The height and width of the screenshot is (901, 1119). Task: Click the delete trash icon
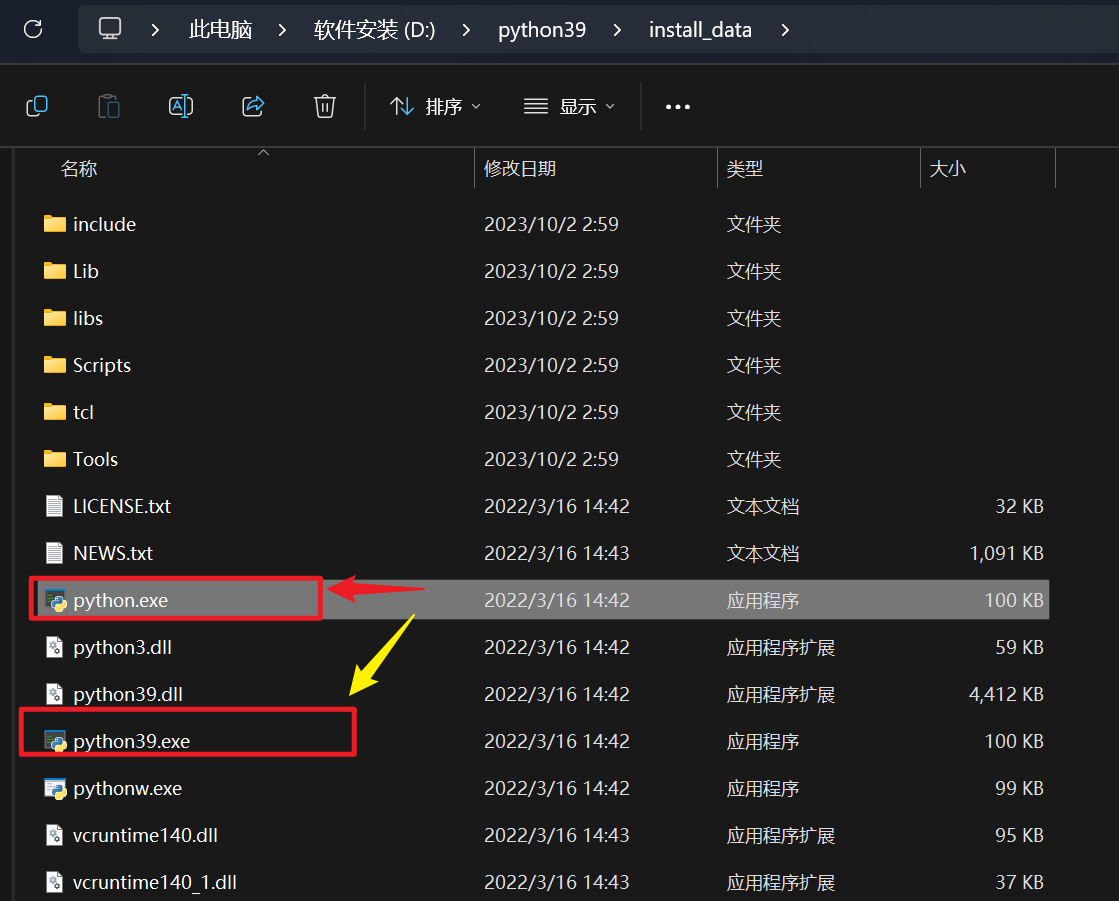325,106
